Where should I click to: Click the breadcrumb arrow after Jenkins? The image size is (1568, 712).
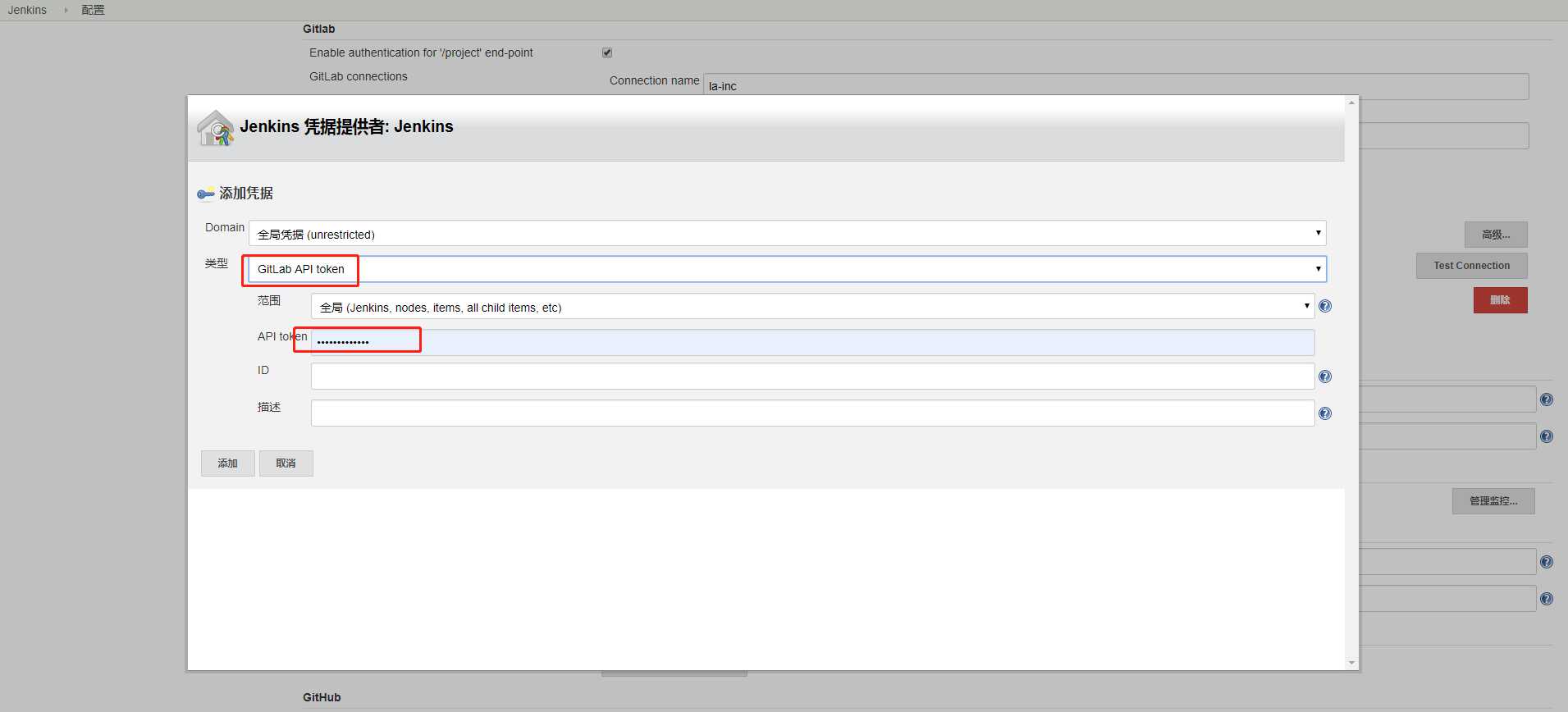click(66, 10)
